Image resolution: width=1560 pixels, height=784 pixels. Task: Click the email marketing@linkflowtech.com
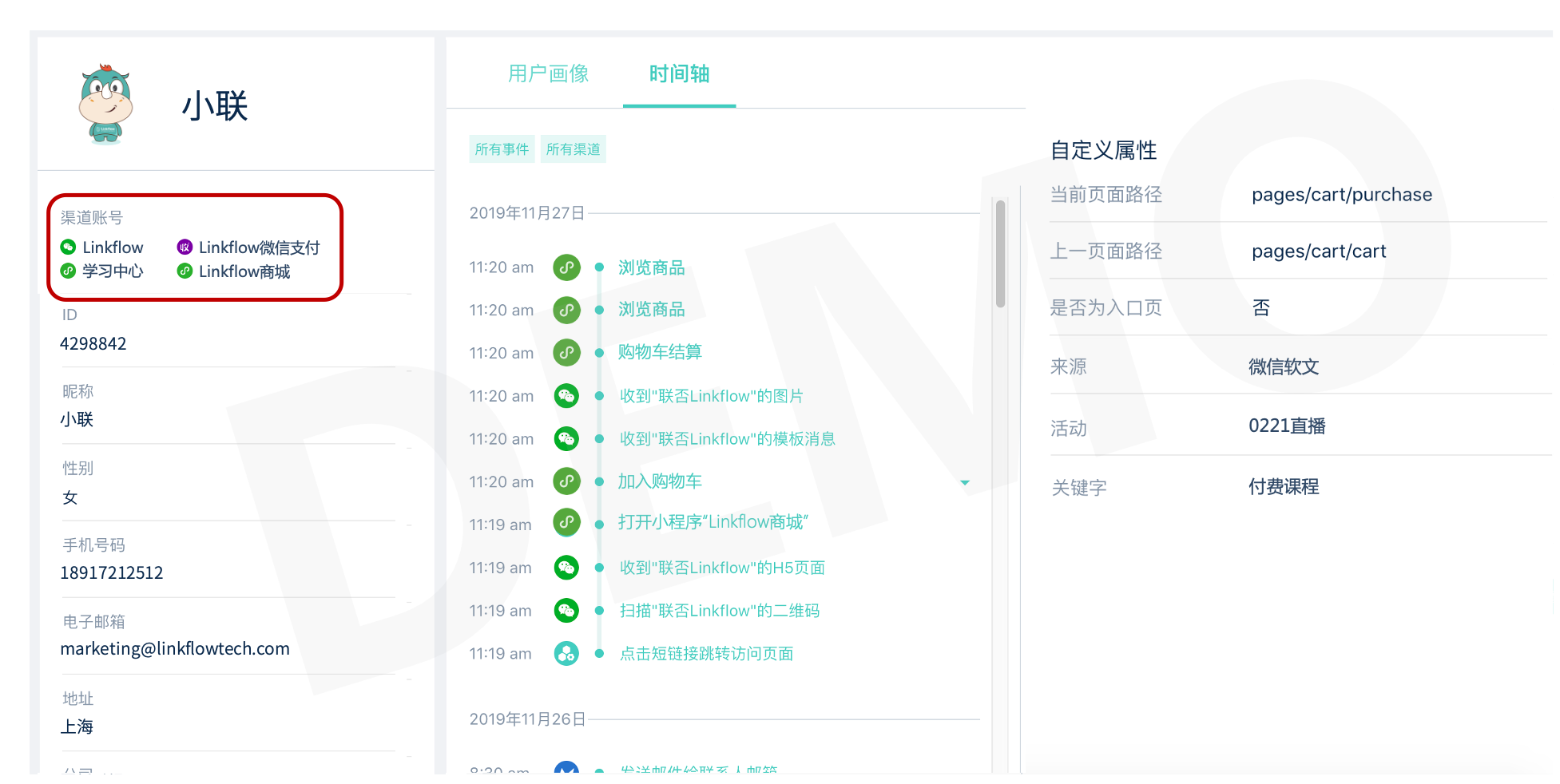pyautogui.click(x=175, y=649)
